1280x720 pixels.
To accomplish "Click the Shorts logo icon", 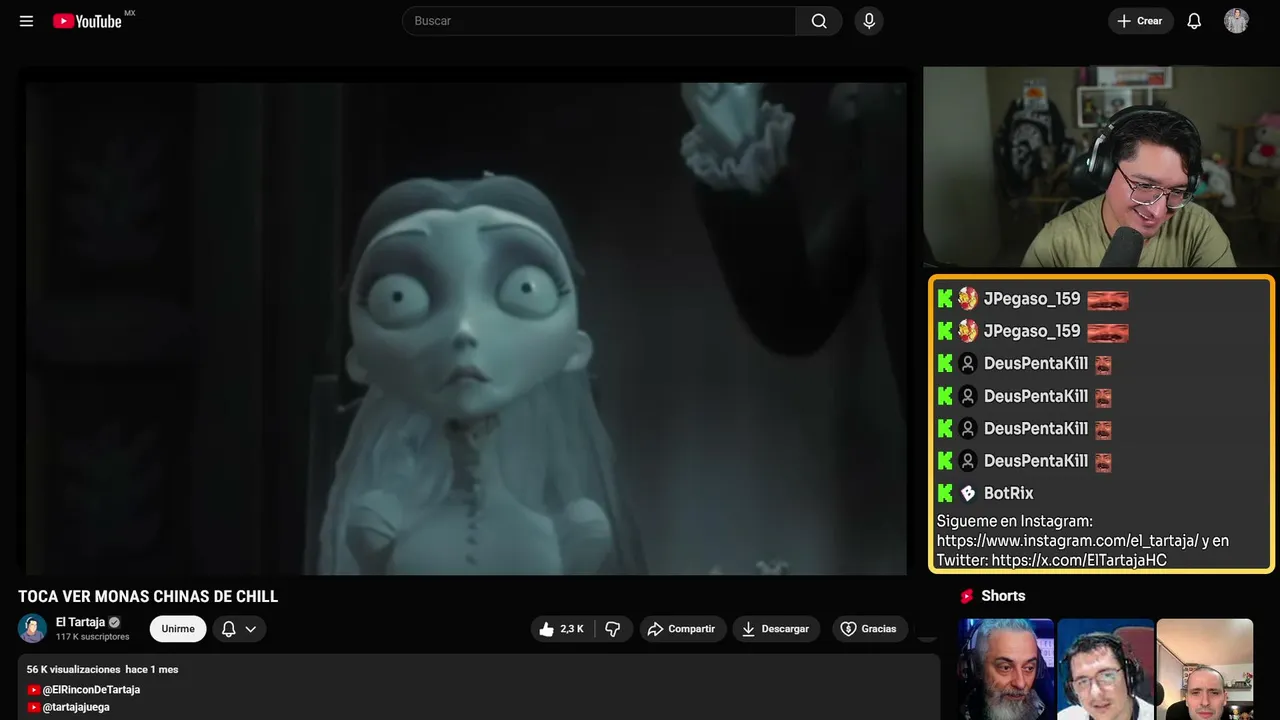I will click(967, 596).
